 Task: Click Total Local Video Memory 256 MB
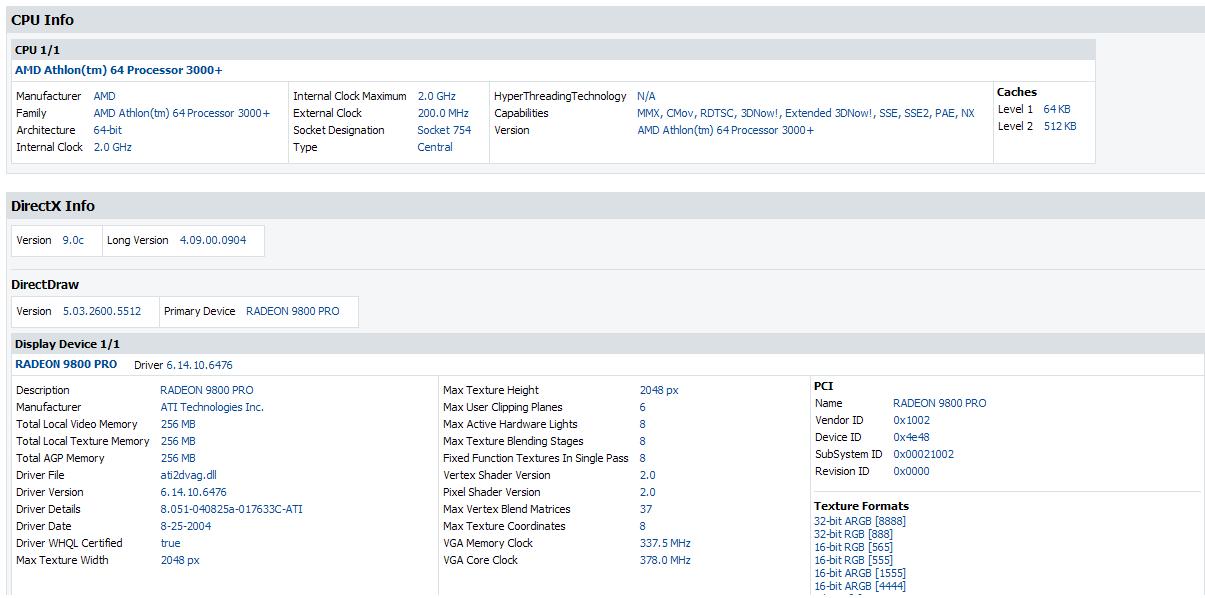pos(178,424)
